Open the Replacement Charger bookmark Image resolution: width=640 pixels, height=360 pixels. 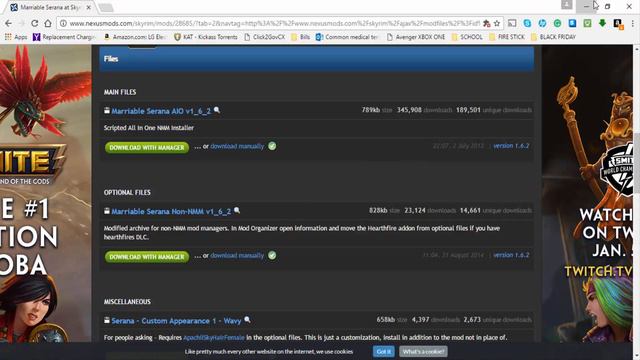point(64,37)
